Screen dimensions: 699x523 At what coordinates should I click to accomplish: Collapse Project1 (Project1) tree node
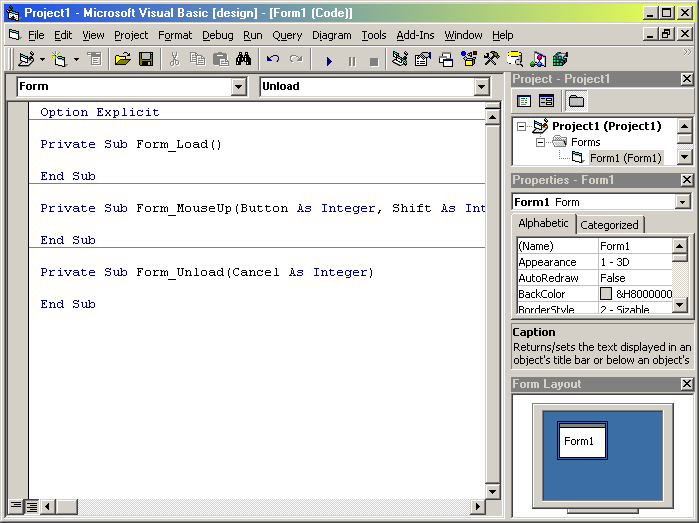click(x=521, y=126)
